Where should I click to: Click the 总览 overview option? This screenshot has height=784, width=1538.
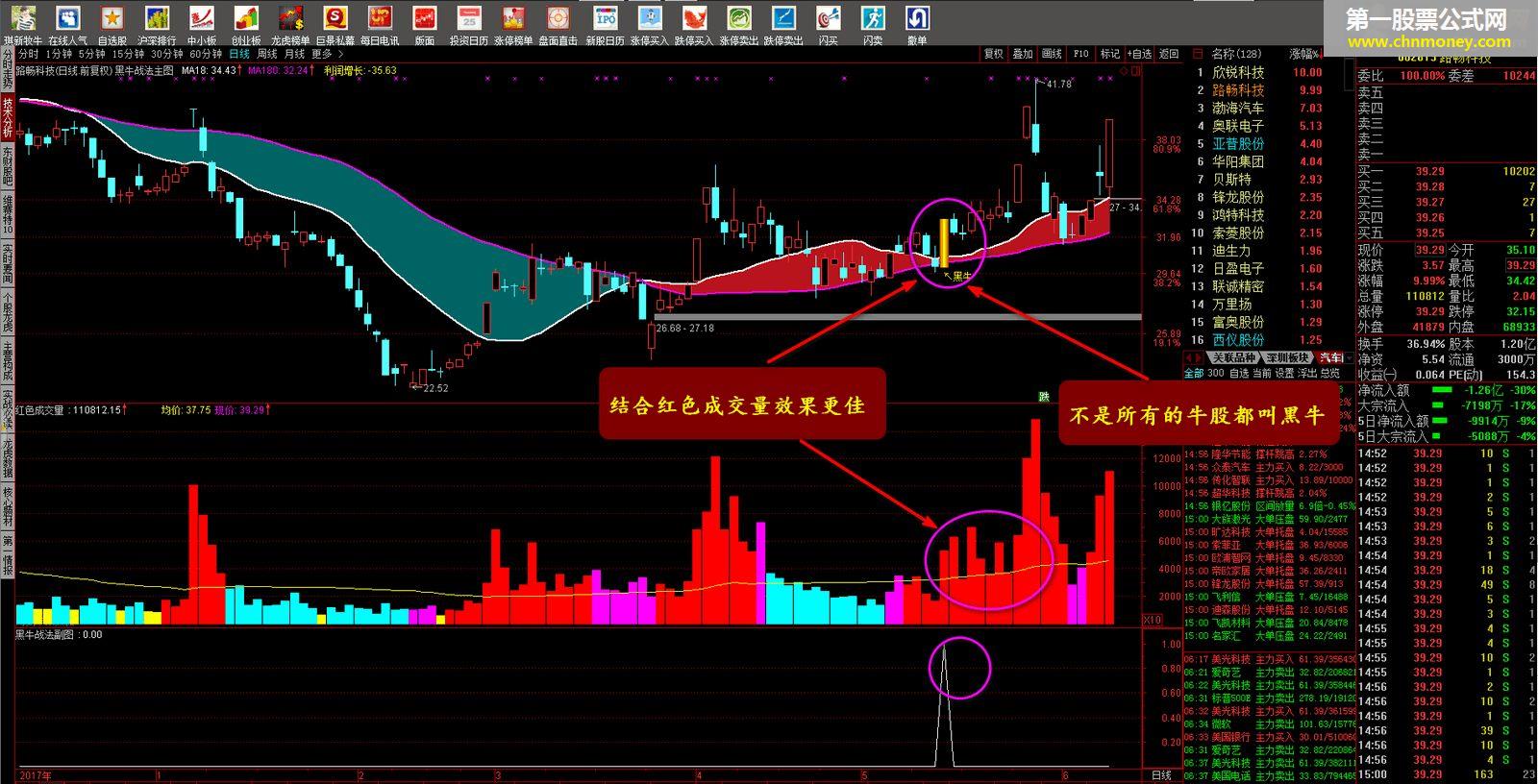point(1329,373)
